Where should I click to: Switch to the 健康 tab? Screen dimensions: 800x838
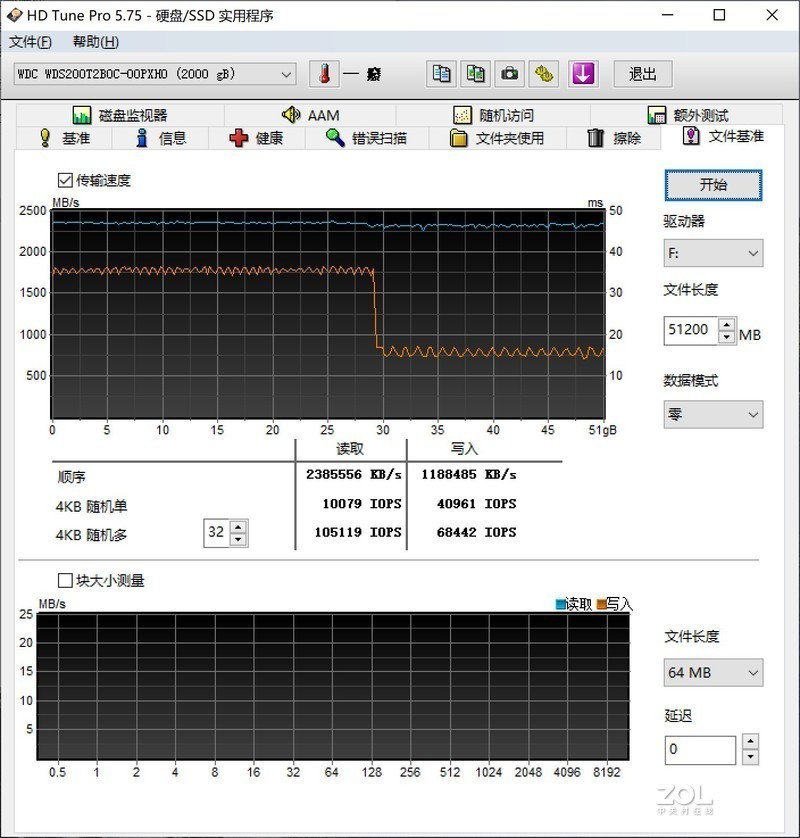coord(260,138)
